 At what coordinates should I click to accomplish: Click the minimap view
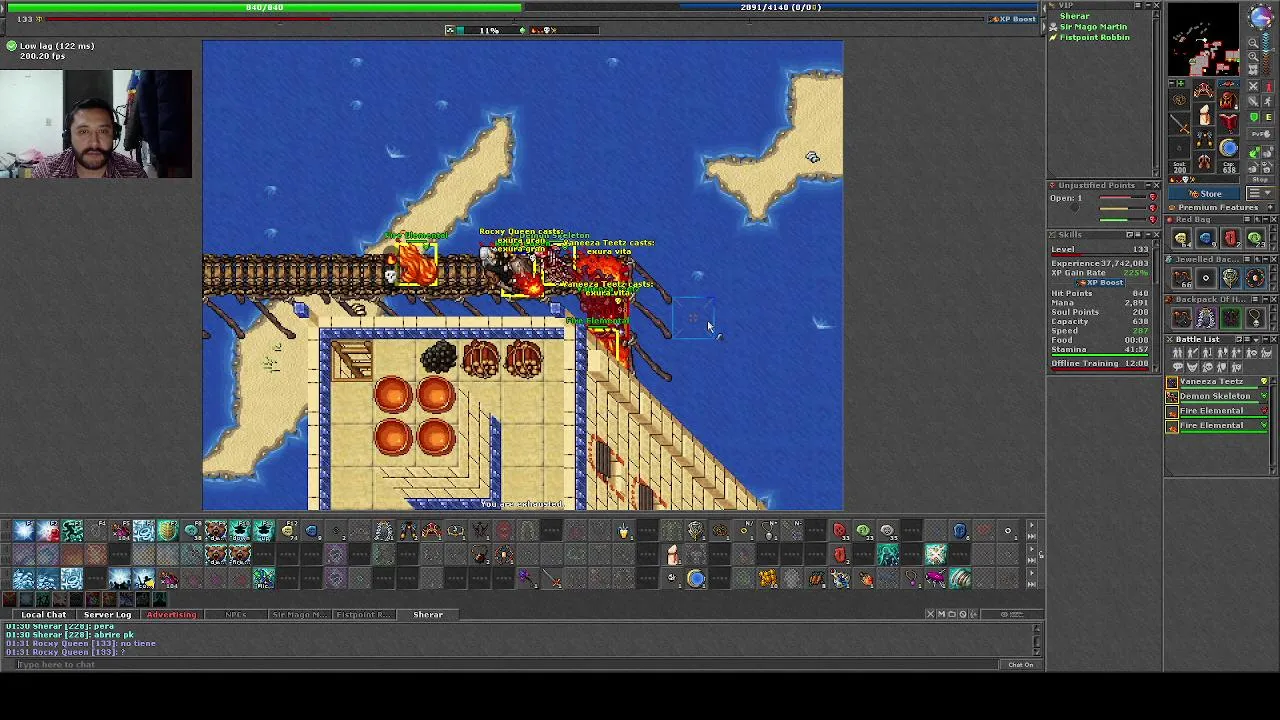coord(1203,39)
